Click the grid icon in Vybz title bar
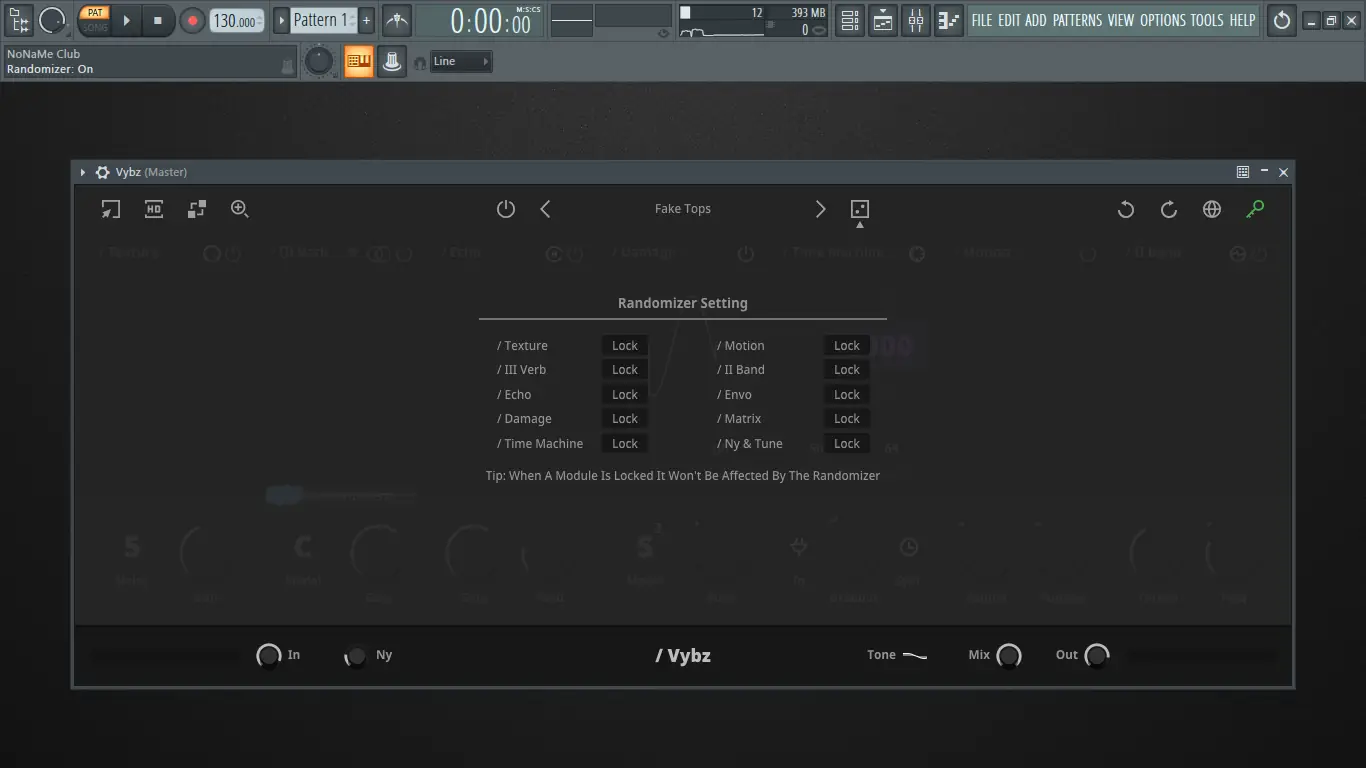The image size is (1366, 768). point(1243,172)
